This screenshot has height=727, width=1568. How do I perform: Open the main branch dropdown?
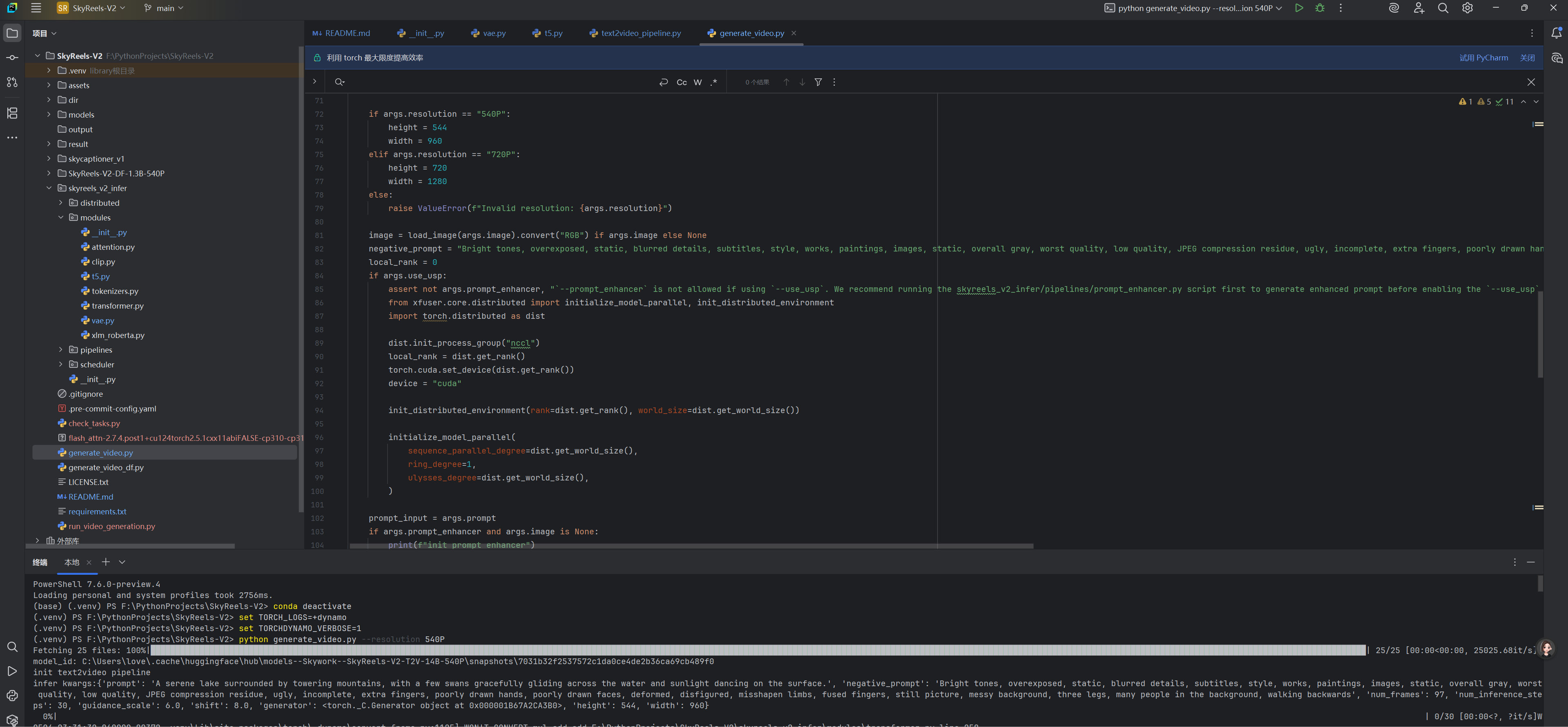tap(164, 8)
